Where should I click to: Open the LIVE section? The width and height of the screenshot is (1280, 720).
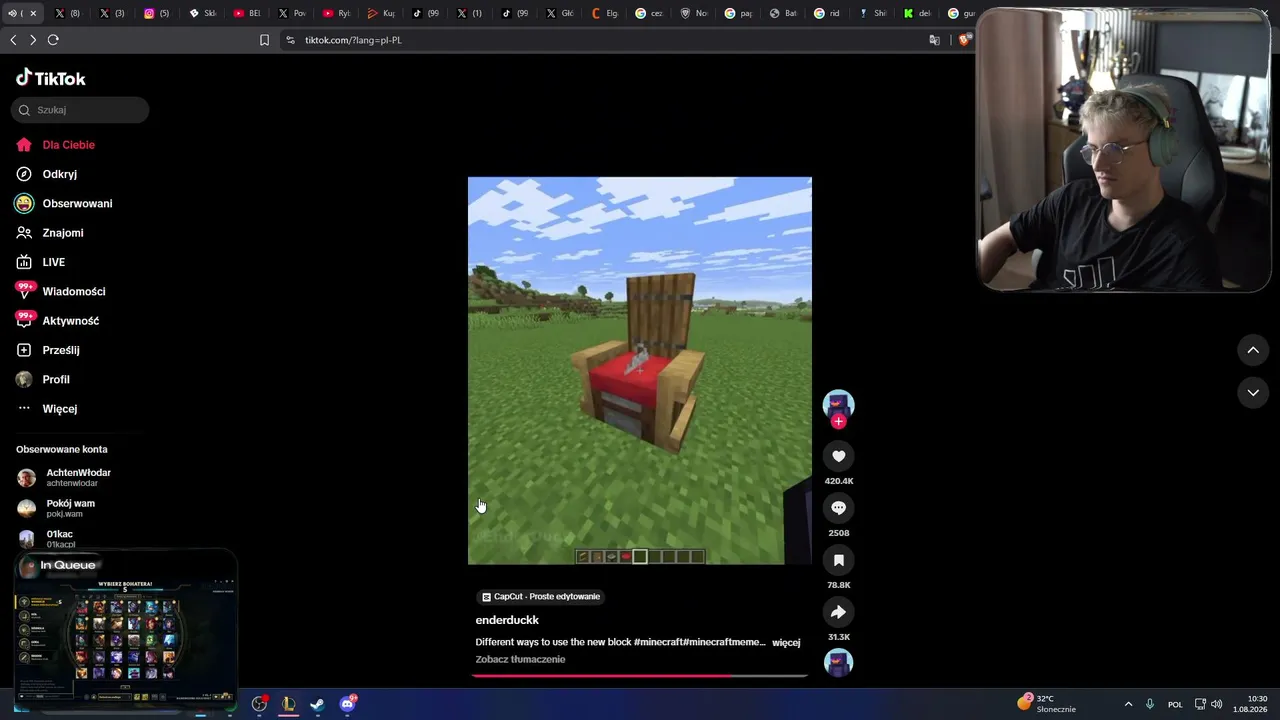(53, 262)
